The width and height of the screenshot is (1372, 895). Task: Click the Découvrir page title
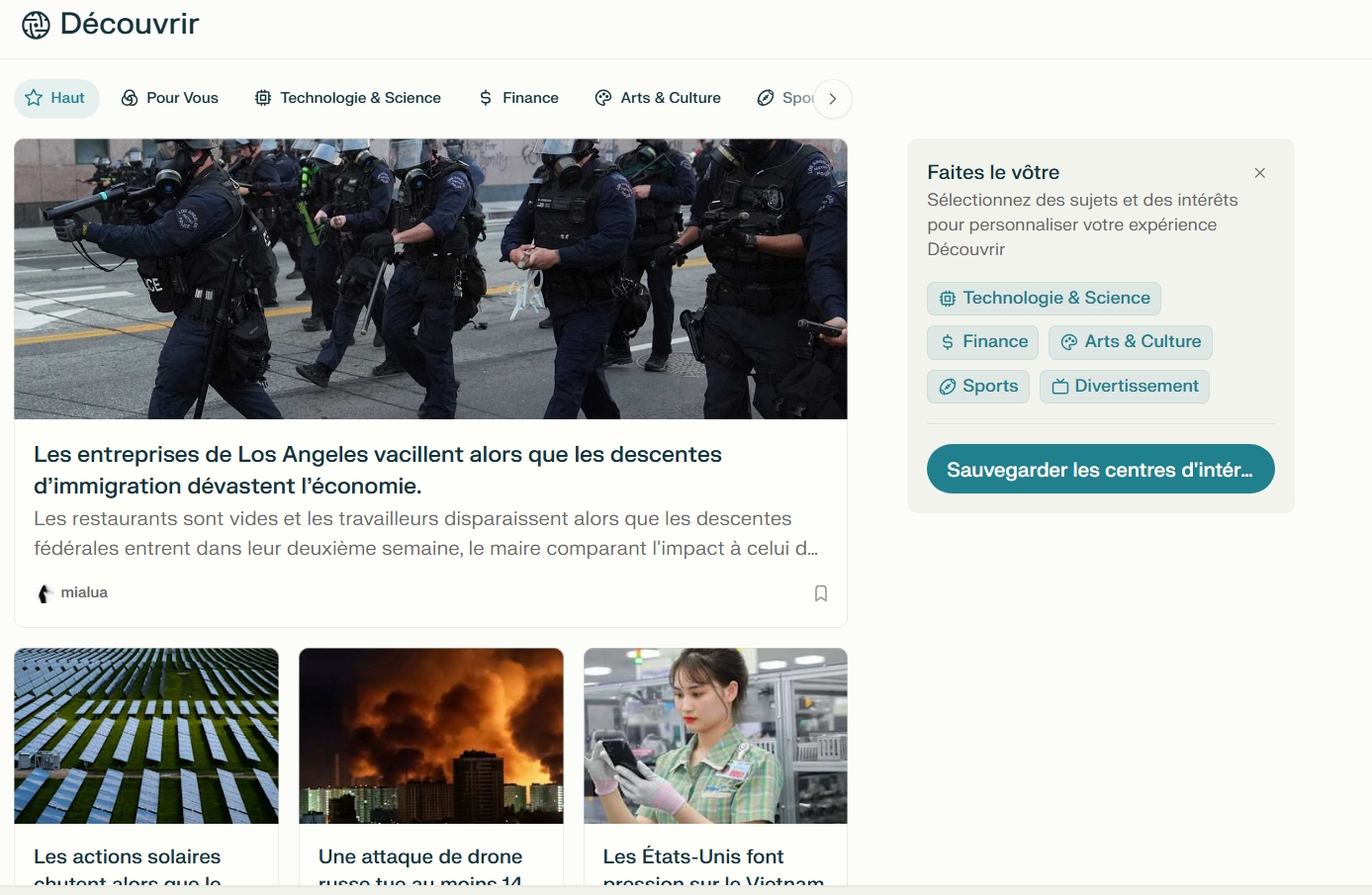coord(130,24)
